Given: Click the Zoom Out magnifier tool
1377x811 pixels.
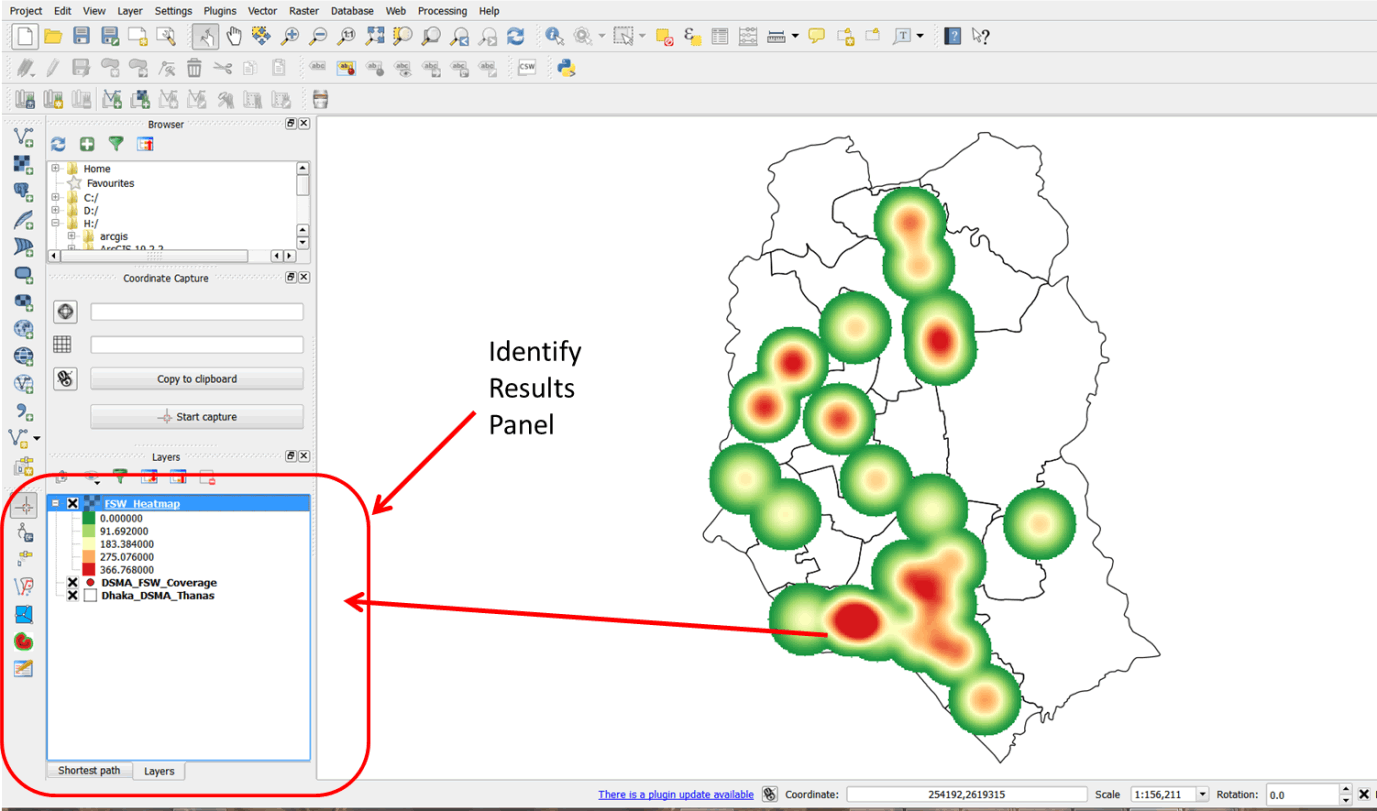Looking at the screenshot, I should [x=318, y=36].
